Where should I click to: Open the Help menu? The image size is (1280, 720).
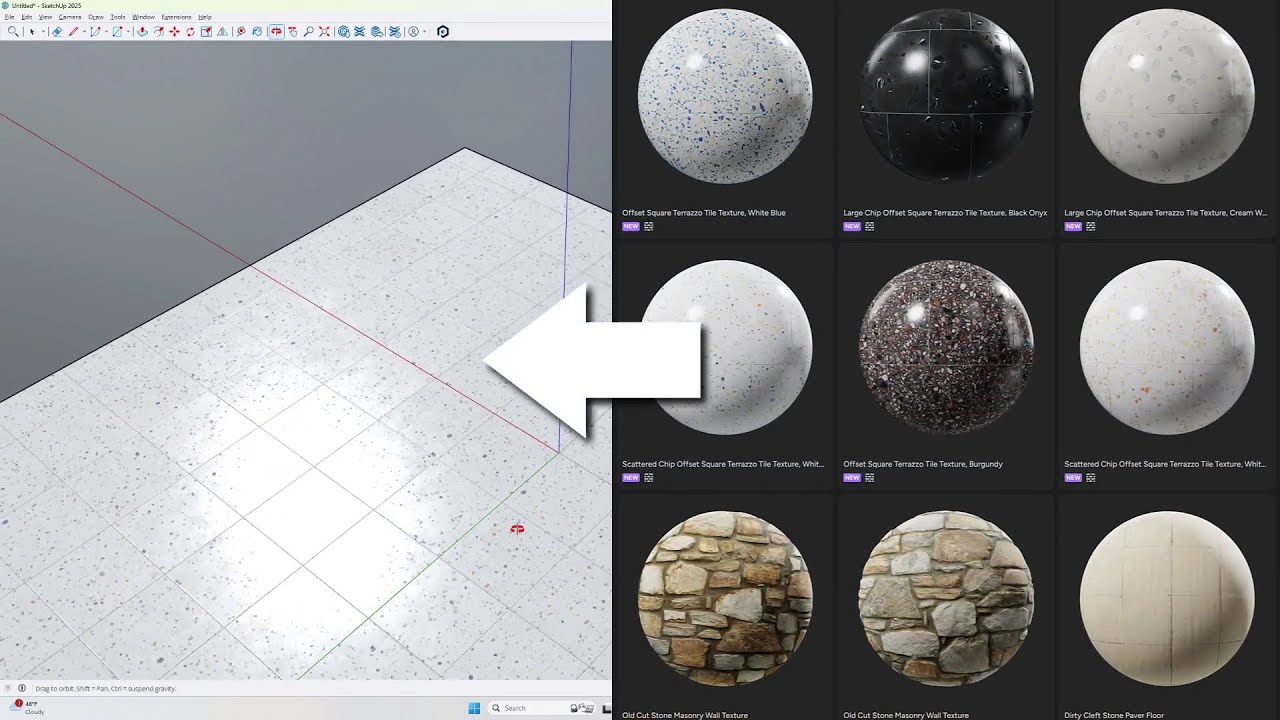[205, 17]
